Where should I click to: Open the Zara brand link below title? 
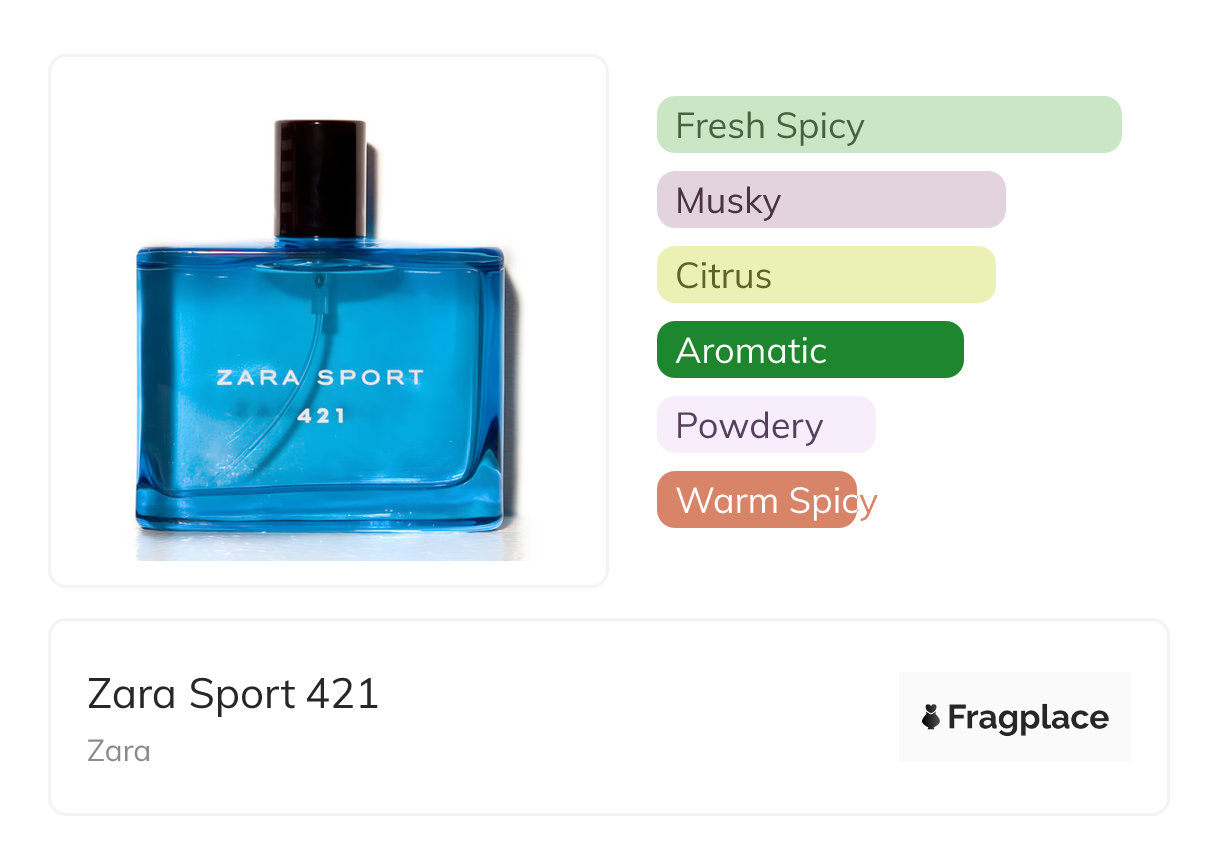pyautogui.click(x=119, y=750)
